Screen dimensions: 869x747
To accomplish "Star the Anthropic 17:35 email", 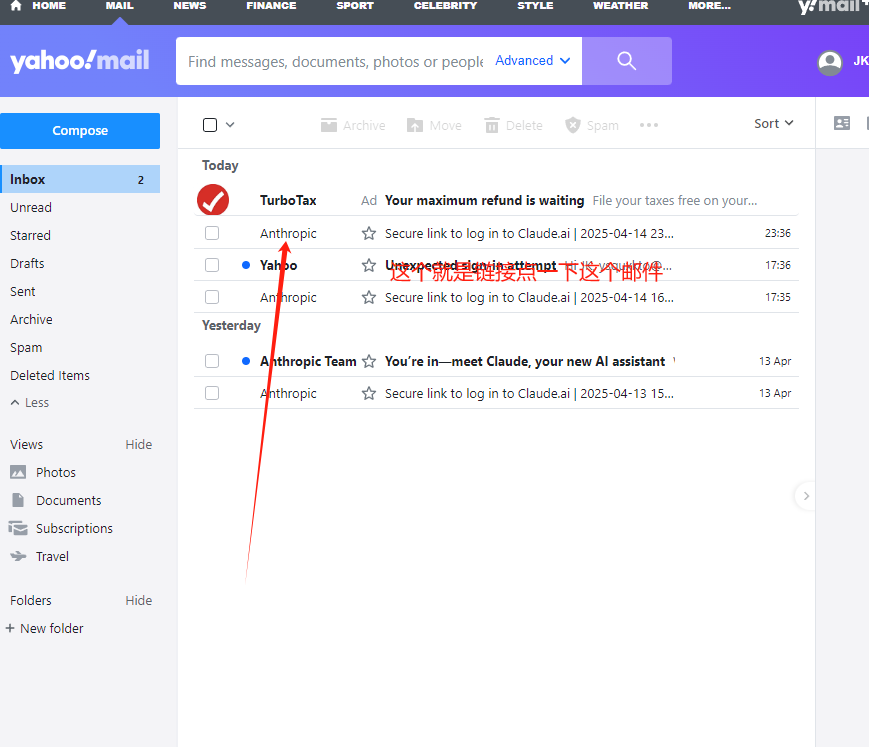I will (369, 298).
